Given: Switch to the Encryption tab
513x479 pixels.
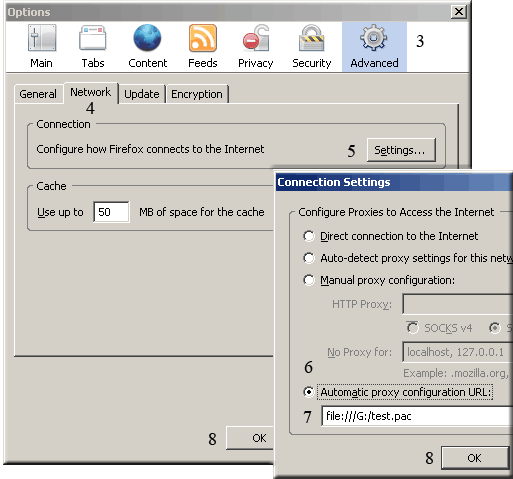Looking at the screenshot, I should [x=197, y=94].
